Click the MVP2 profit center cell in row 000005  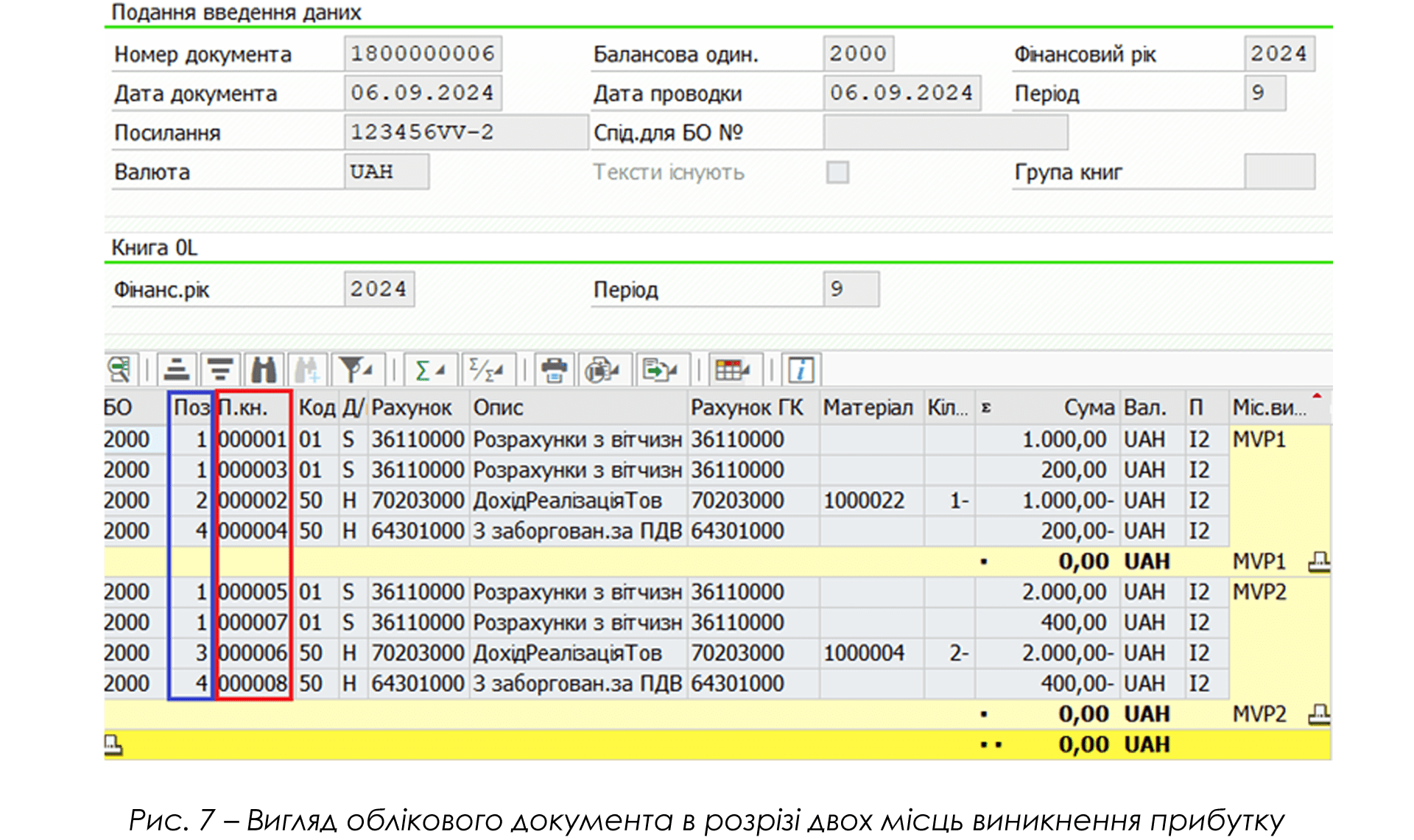[1278, 592]
